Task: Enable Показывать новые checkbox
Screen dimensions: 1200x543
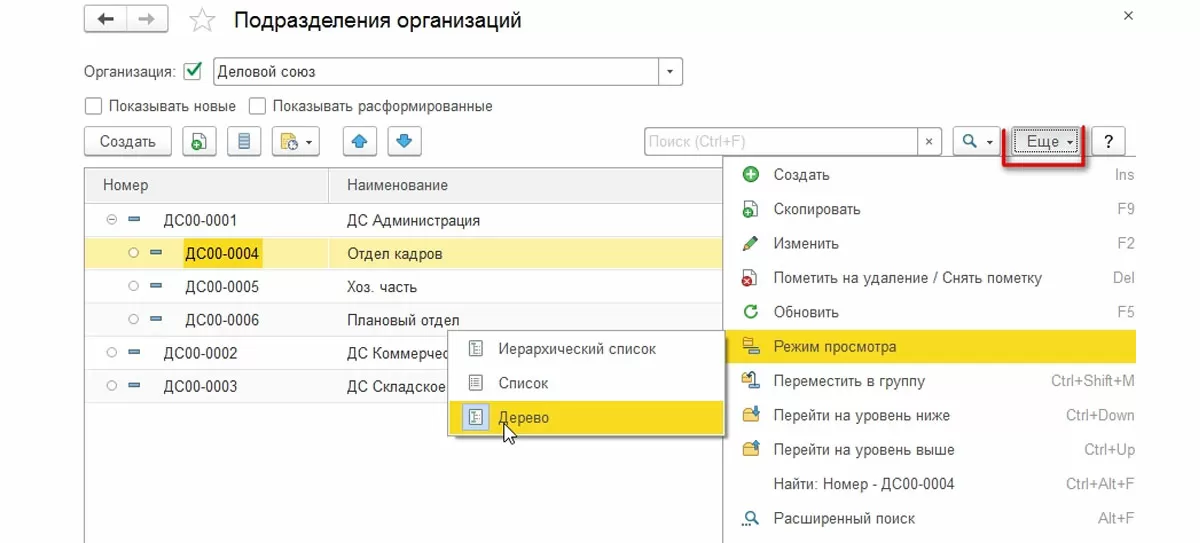Action: tap(94, 106)
